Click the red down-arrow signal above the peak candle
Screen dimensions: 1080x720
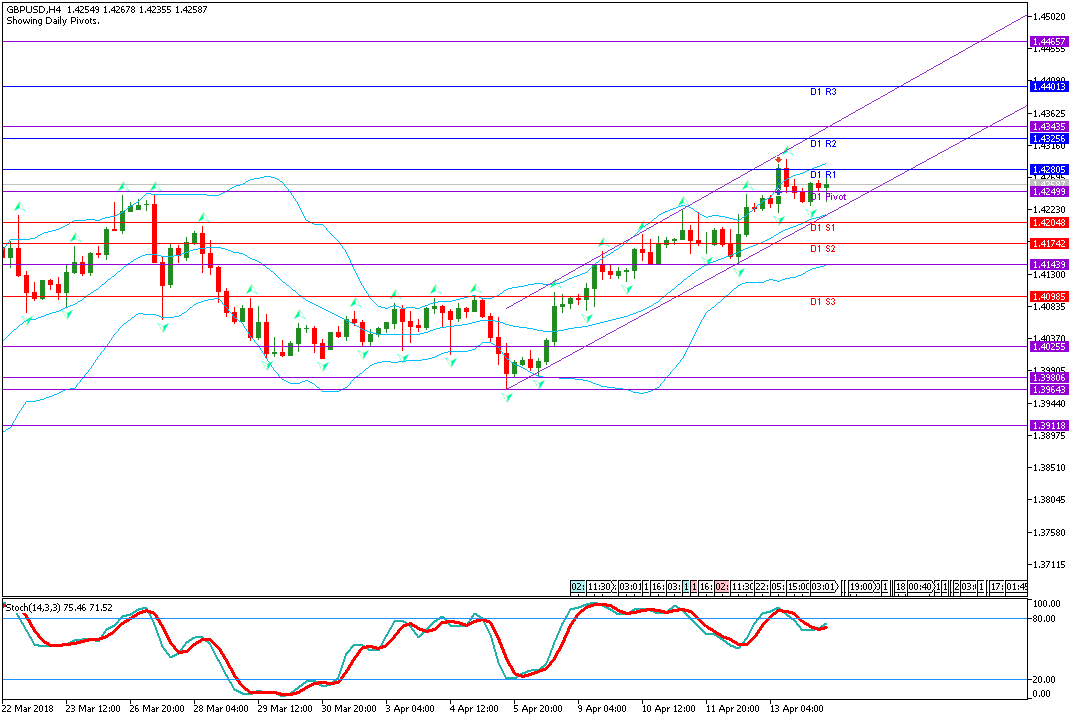[778, 159]
